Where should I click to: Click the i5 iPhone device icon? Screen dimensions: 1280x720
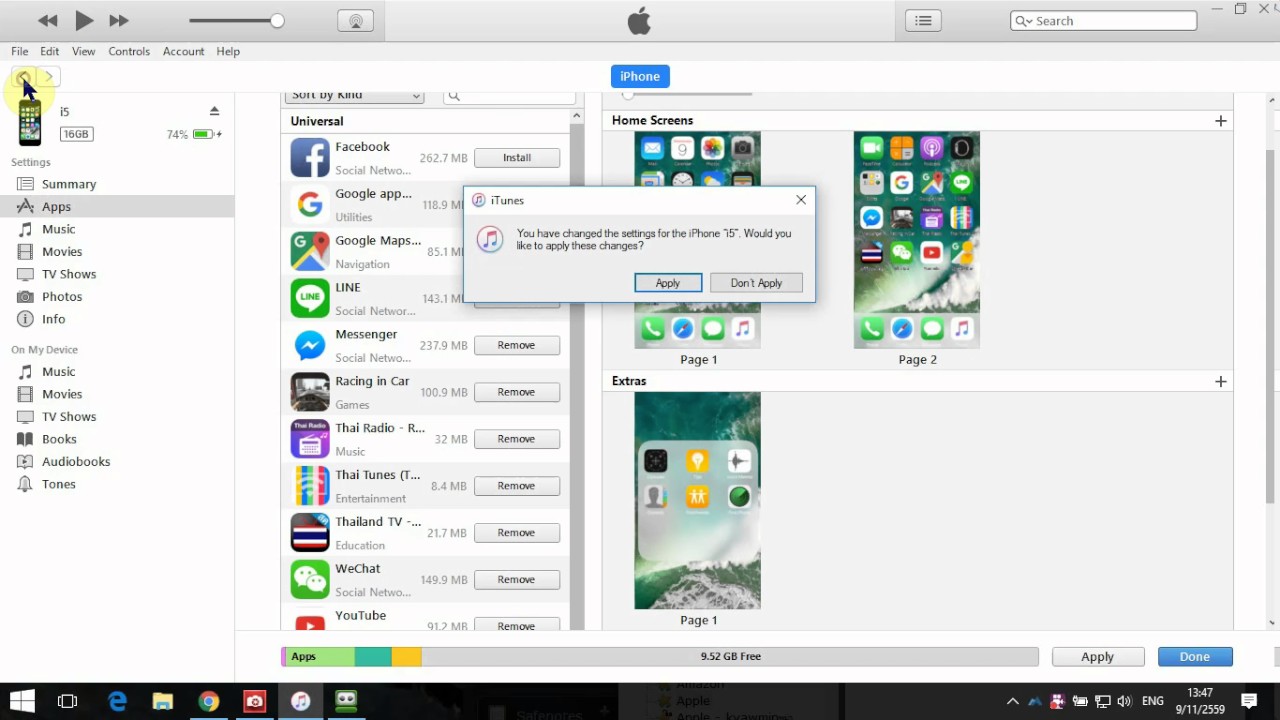coord(30,123)
